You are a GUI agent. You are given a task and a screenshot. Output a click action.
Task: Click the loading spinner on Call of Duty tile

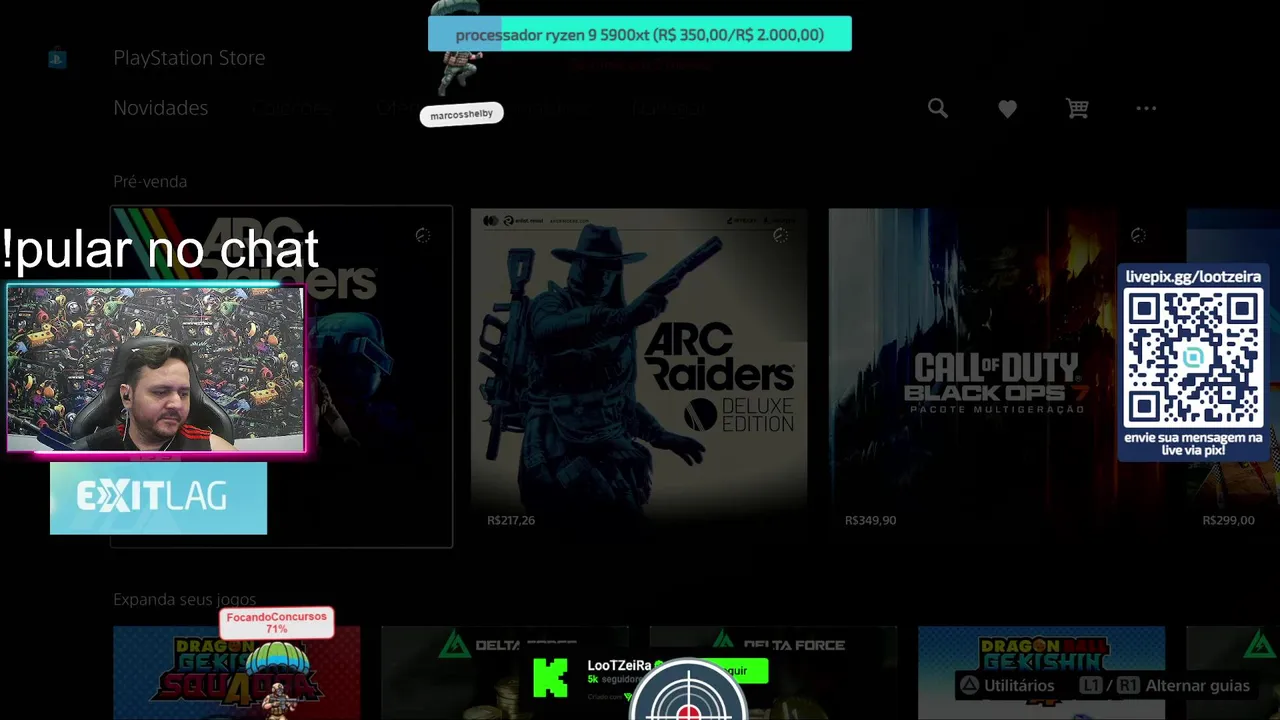[1138, 235]
